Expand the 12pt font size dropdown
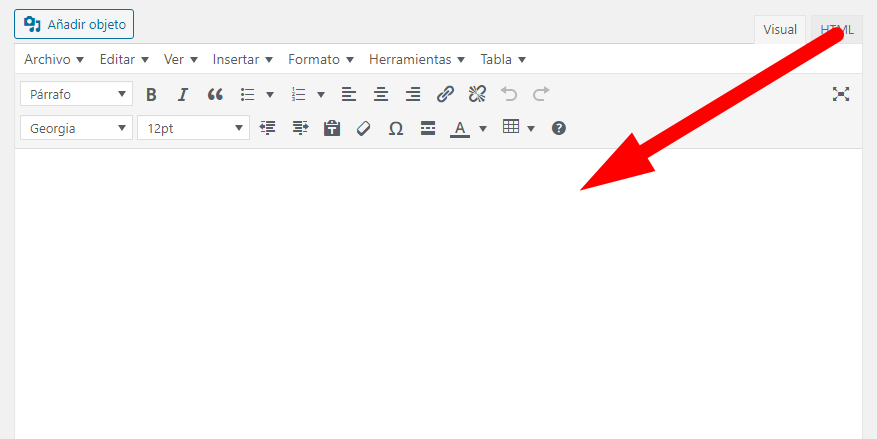 click(194, 128)
